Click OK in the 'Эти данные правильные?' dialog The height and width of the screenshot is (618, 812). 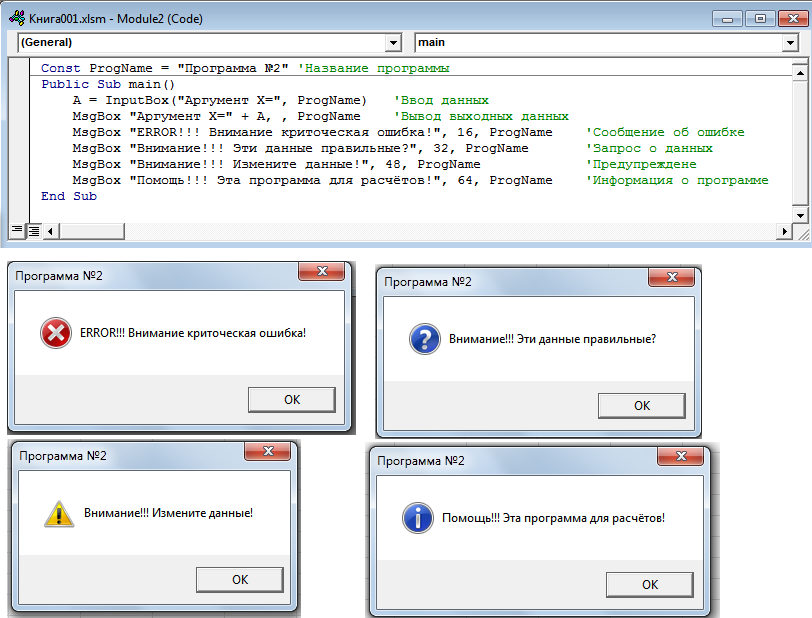pyautogui.click(x=642, y=406)
